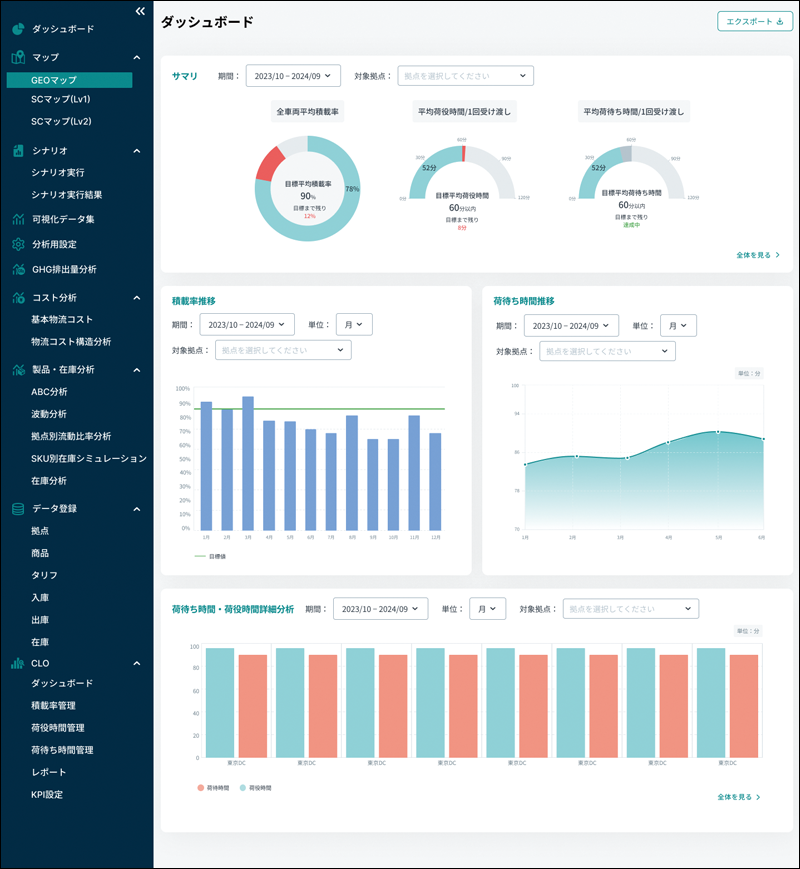Open the 積載率推移 単位 月 dropdown

click(x=354, y=325)
